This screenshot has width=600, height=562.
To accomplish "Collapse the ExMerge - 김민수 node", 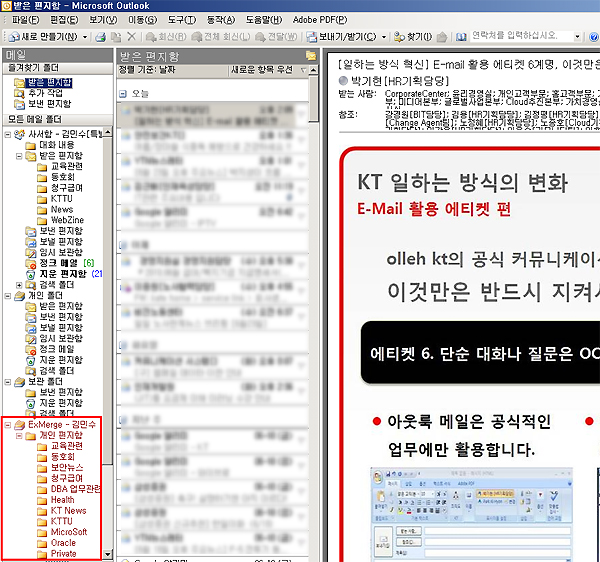I will 8,425.
